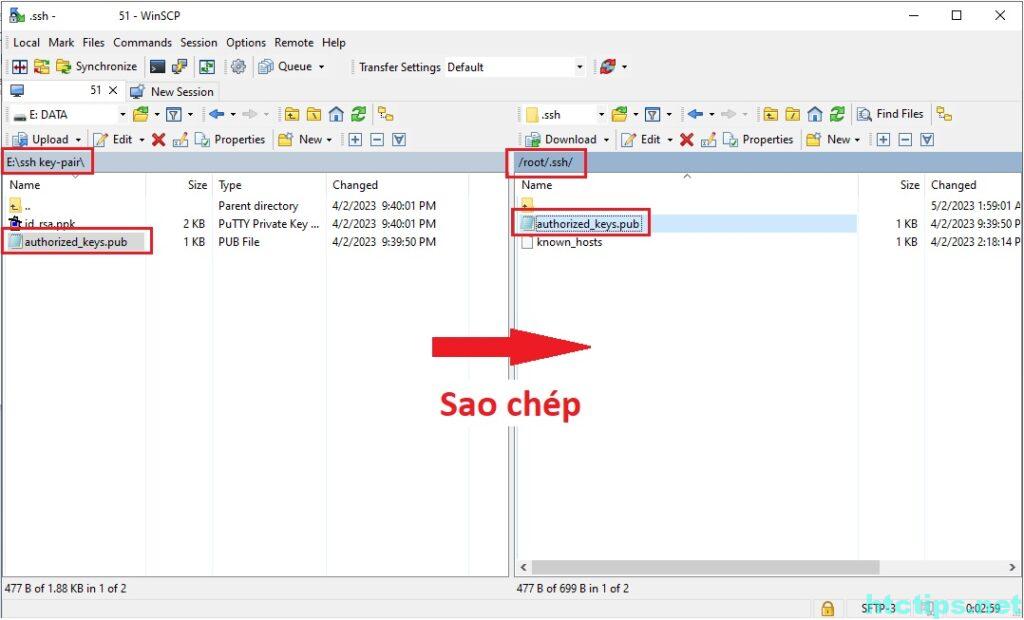Open Properties in the local panel toolbar
This screenshot has width=1024, height=620.
(x=230, y=139)
